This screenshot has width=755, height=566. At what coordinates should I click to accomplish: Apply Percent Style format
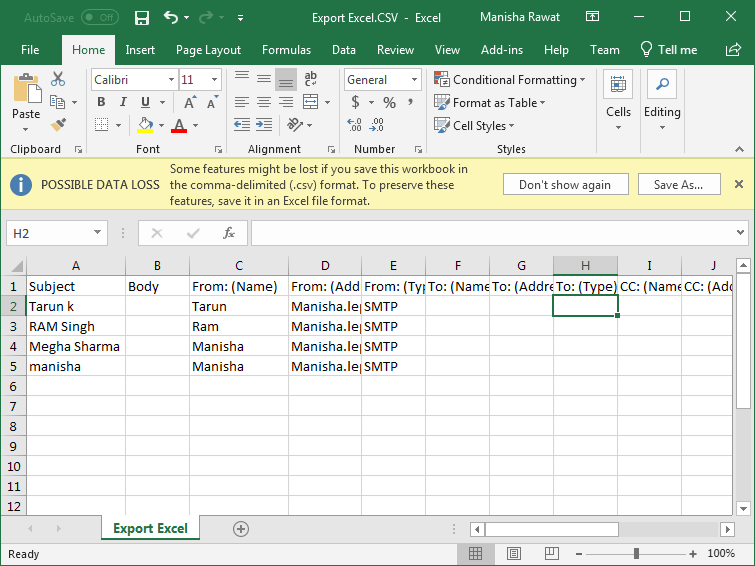tap(390, 102)
